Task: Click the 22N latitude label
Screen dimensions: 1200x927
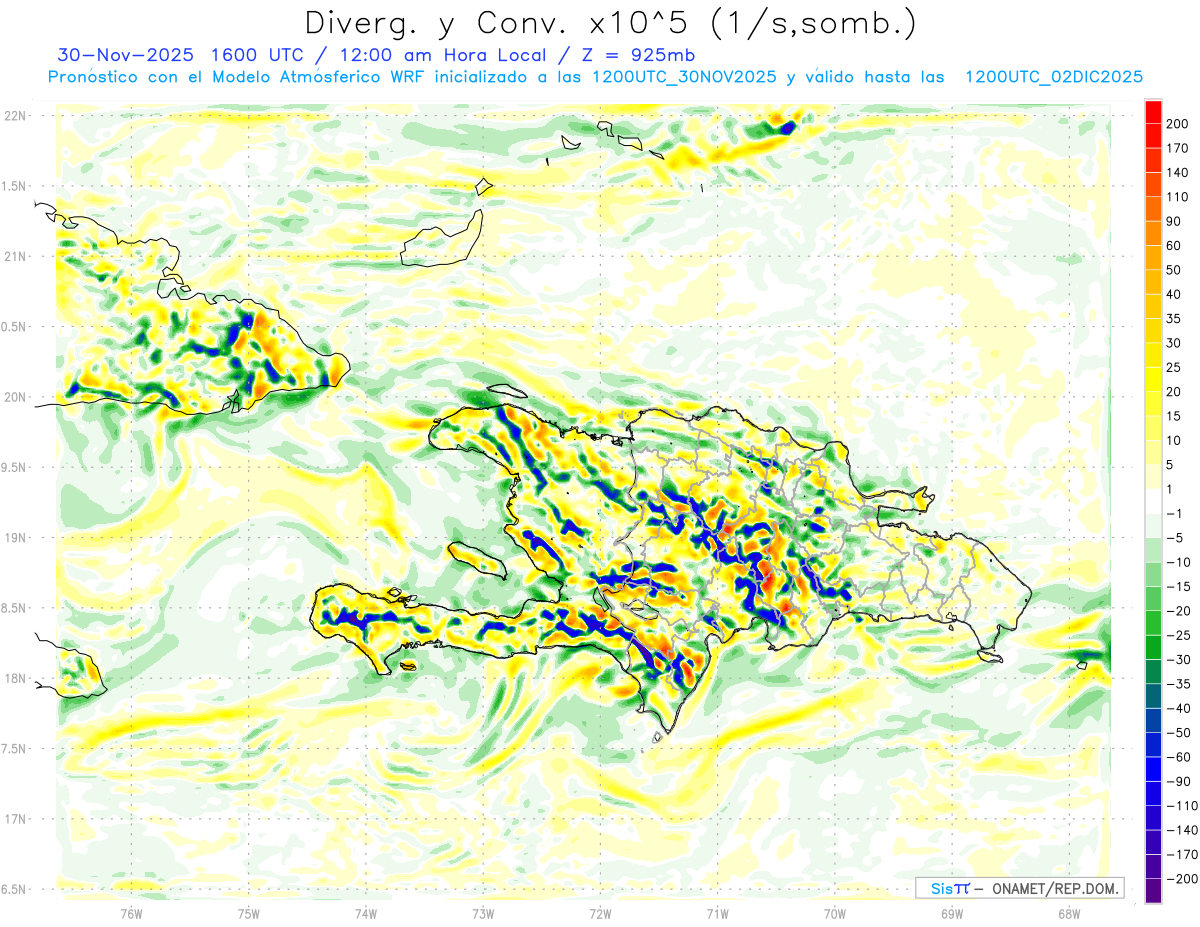Action: point(14,115)
